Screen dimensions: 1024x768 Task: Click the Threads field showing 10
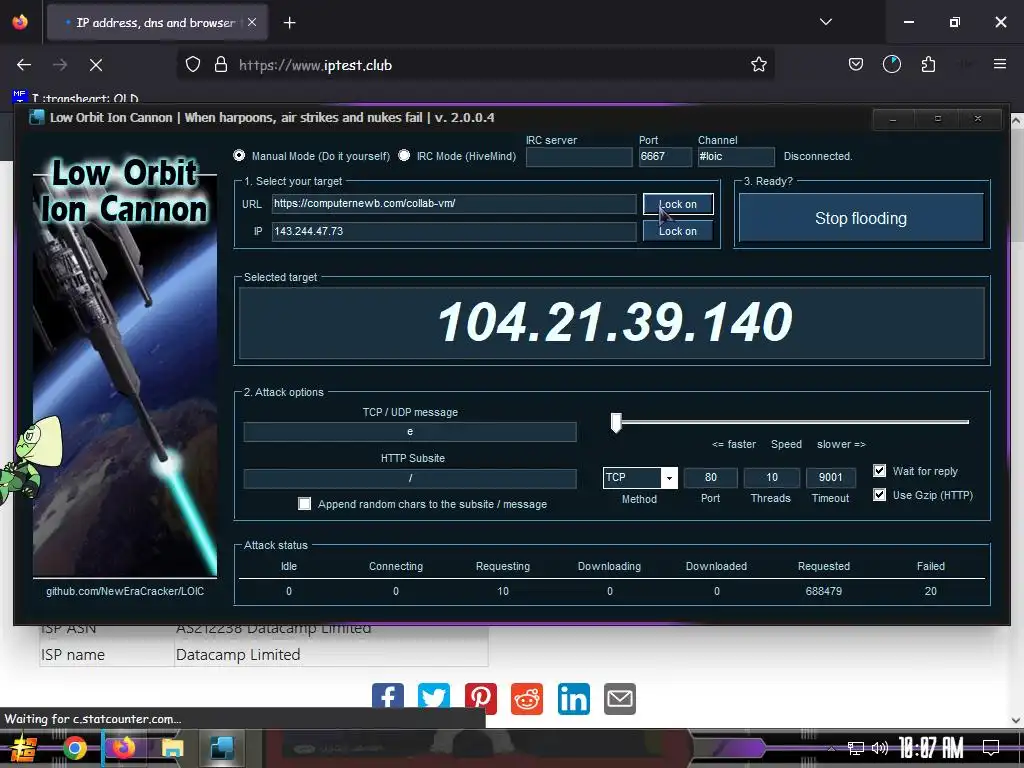(x=771, y=477)
